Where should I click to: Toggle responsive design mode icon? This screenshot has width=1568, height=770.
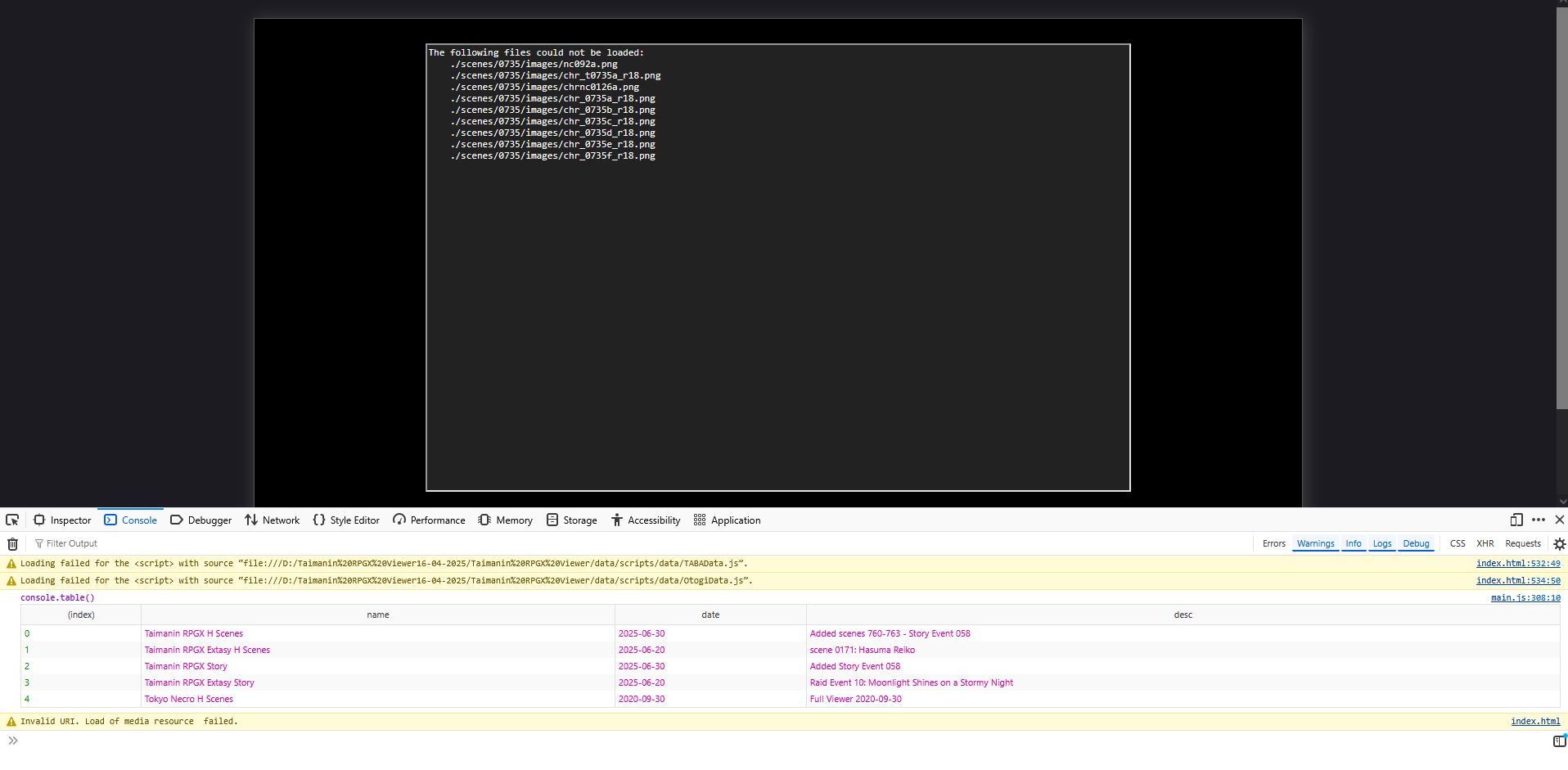(x=1516, y=520)
